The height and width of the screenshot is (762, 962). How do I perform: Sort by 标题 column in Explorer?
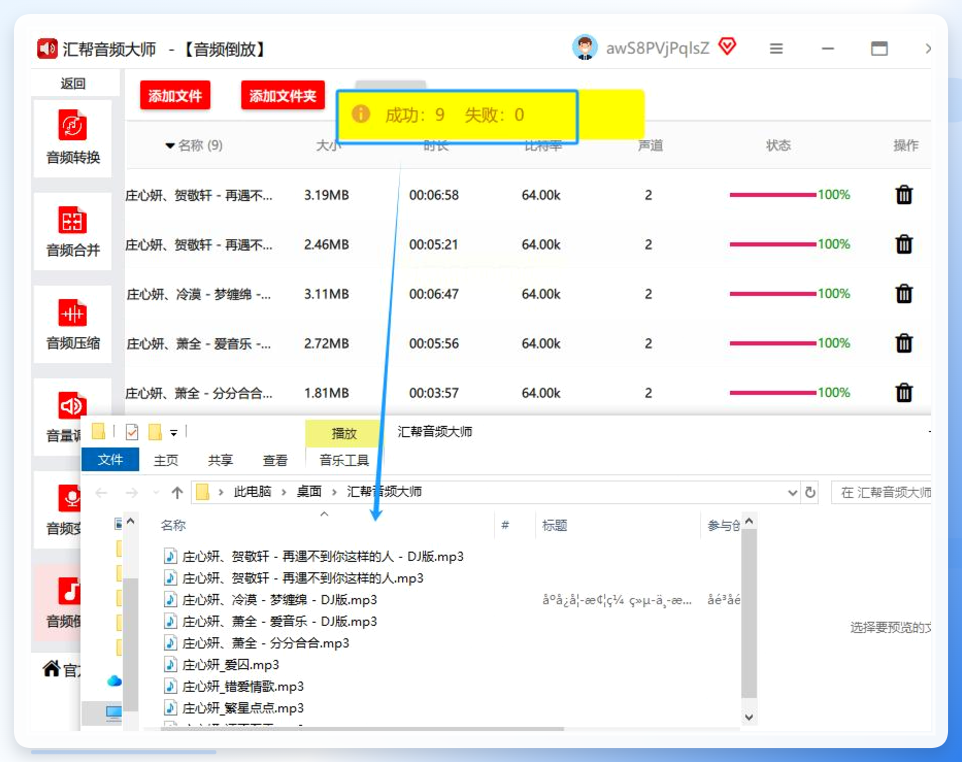tap(555, 525)
